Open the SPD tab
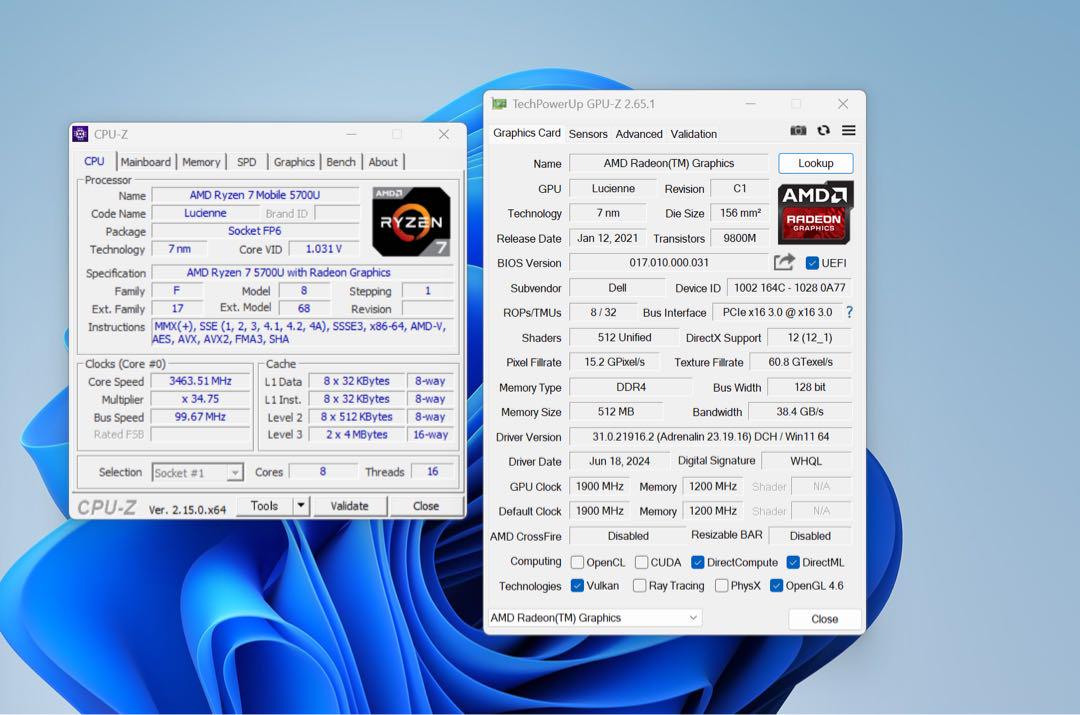The image size is (1080, 715). point(247,162)
